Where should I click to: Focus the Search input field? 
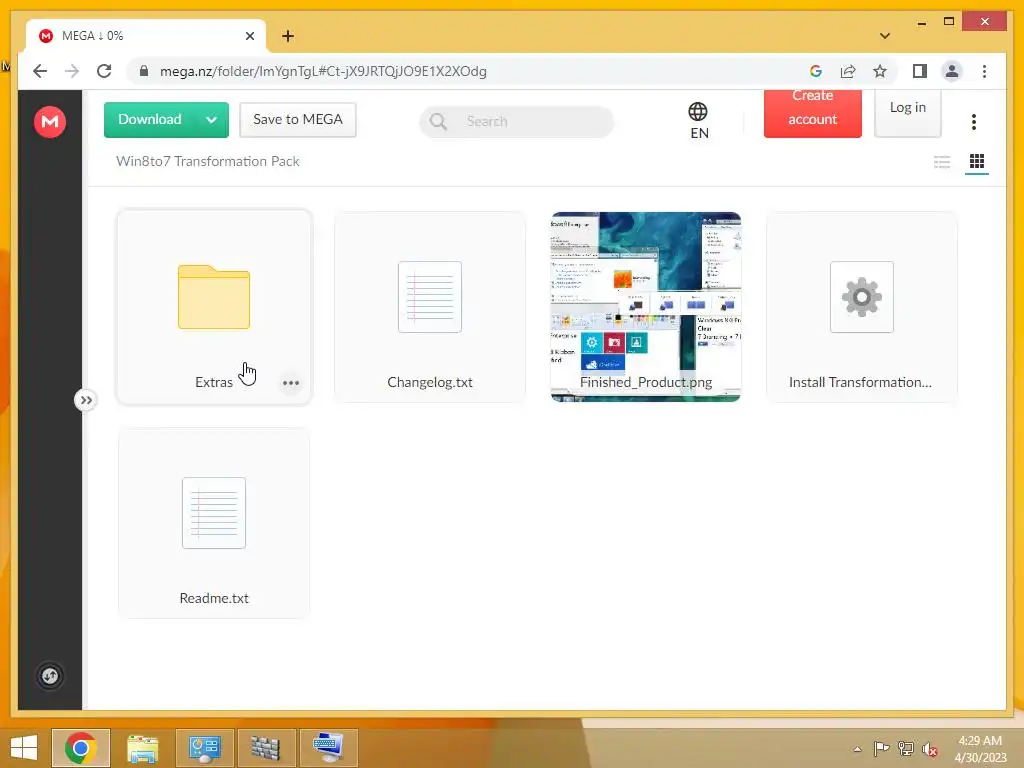(x=516, y=121)
